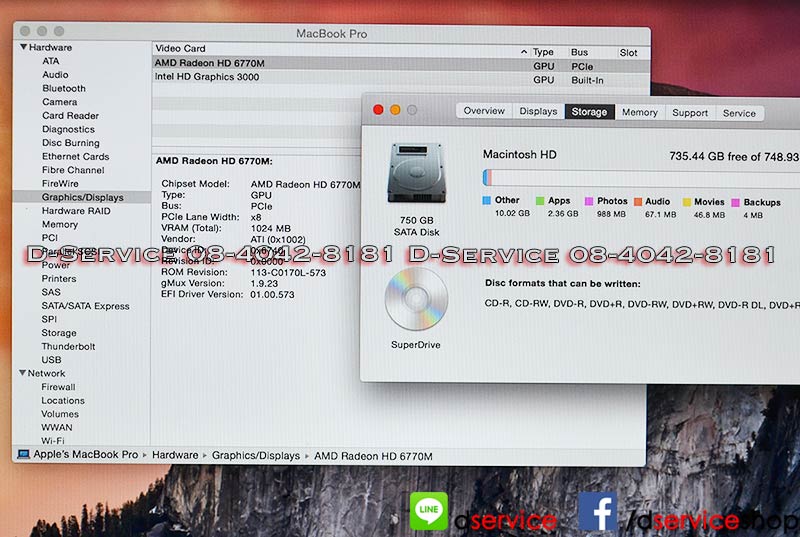The image size is (800, 537).
Task: Click the Macintosh HD volume name
Action: click(x=519, y=154)
